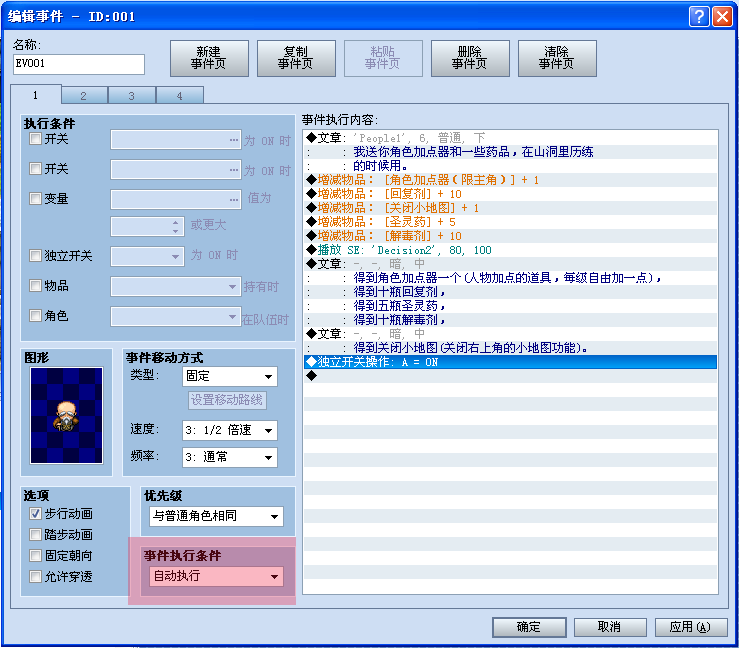Image resolution: width=739 pixels, height=648 pixels.
Task: Select 增减物品 [回复剂] + 10 line
Action: (x=510, y=194)
